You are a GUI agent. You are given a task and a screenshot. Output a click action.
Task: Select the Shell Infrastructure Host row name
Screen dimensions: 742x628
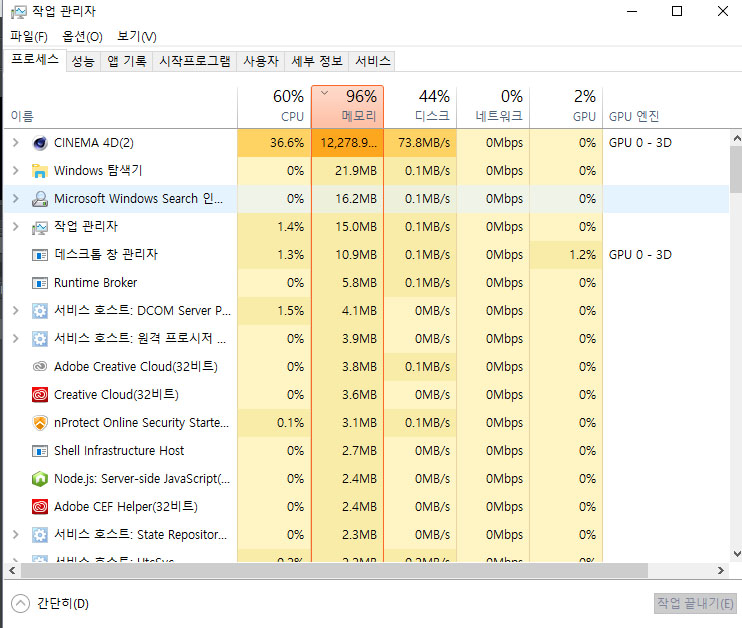tap(119, 451)
